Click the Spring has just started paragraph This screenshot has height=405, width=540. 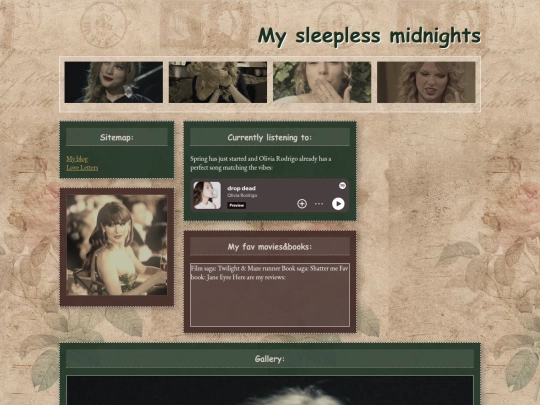point(261,163)
